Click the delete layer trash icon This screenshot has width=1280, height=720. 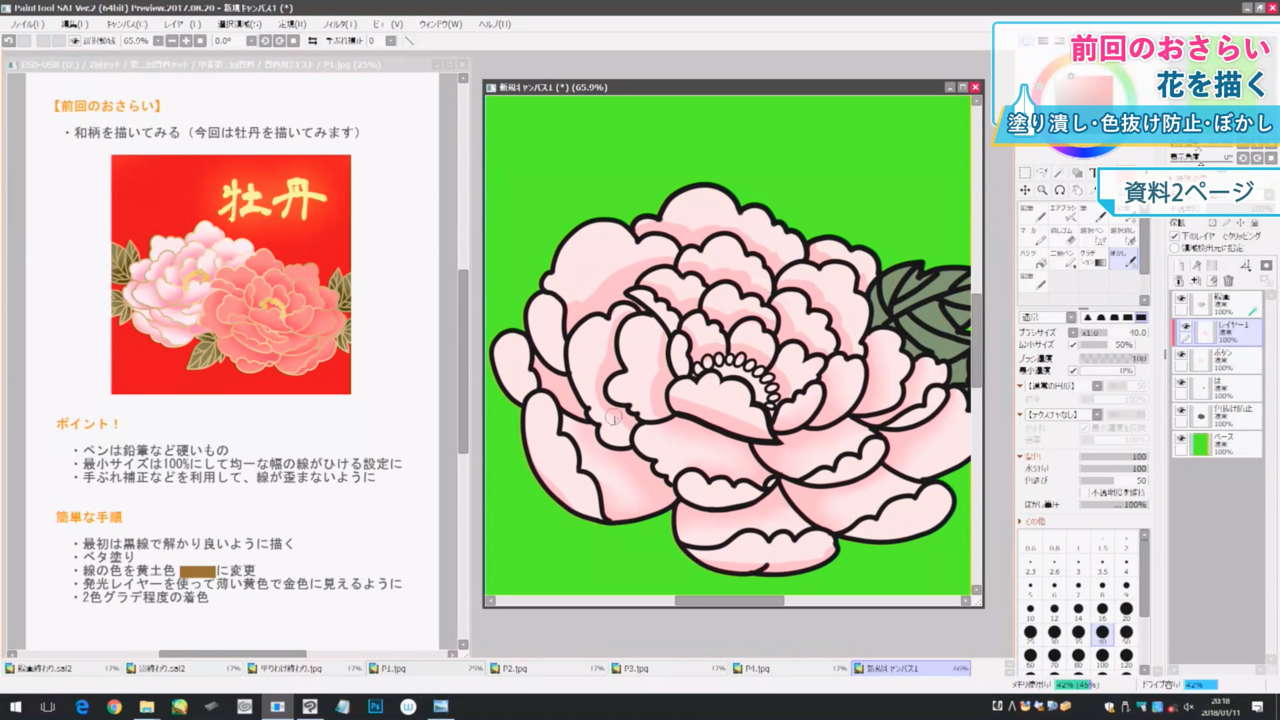[1229, 281]
